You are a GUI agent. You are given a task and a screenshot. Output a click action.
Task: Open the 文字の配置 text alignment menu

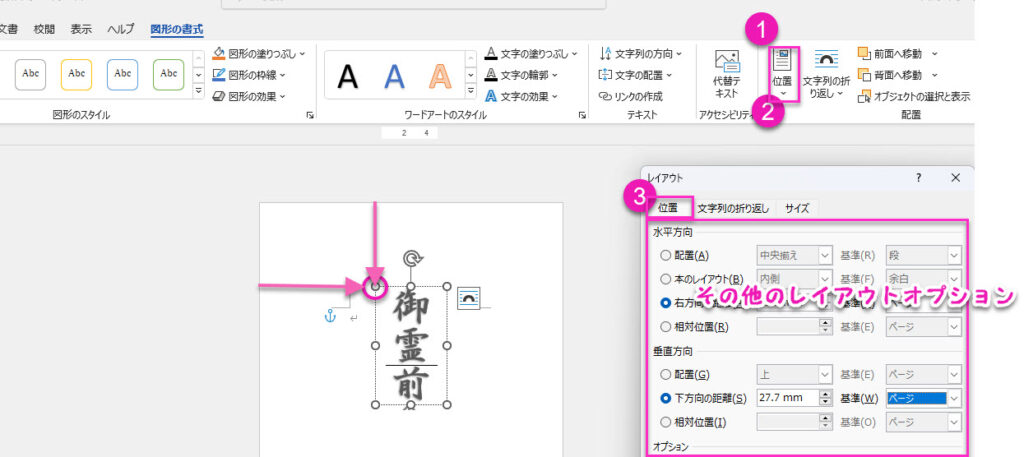pos(635,74)
